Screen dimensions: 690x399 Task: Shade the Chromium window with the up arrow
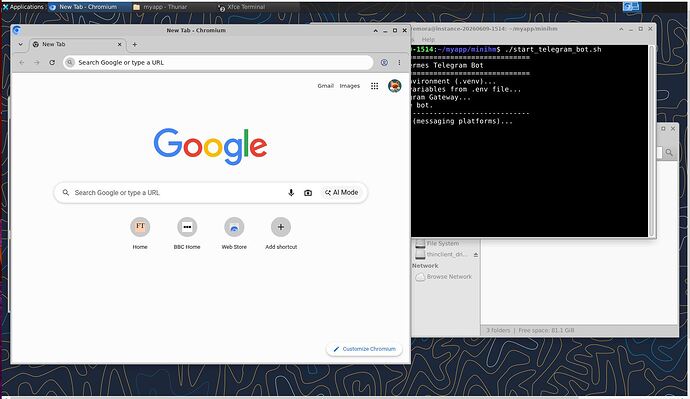[x=375, y=30]
